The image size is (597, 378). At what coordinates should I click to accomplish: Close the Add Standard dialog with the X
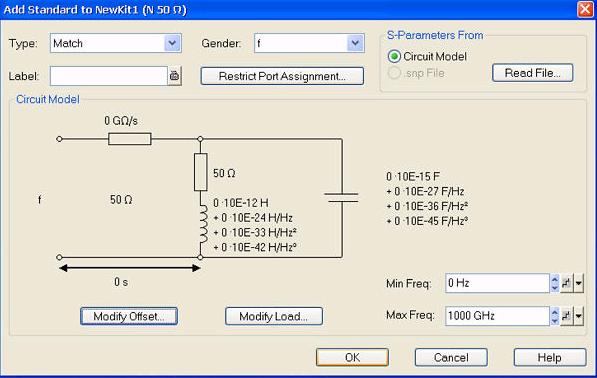pos(585,9)
